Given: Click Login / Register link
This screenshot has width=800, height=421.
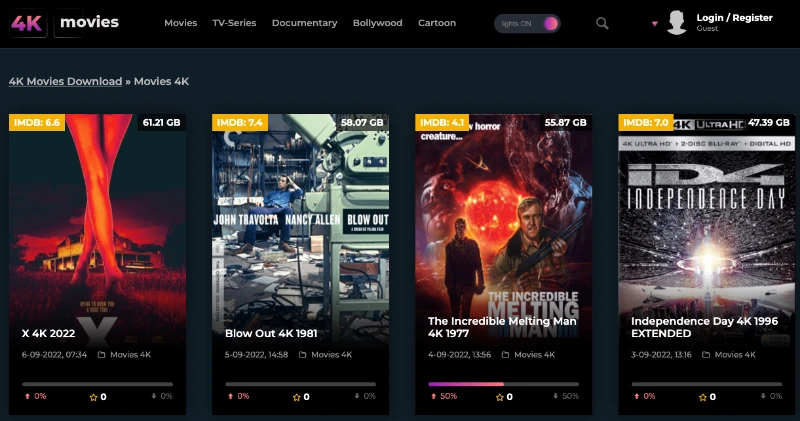Looking at the screenshot, I should [x=734, y=18].
